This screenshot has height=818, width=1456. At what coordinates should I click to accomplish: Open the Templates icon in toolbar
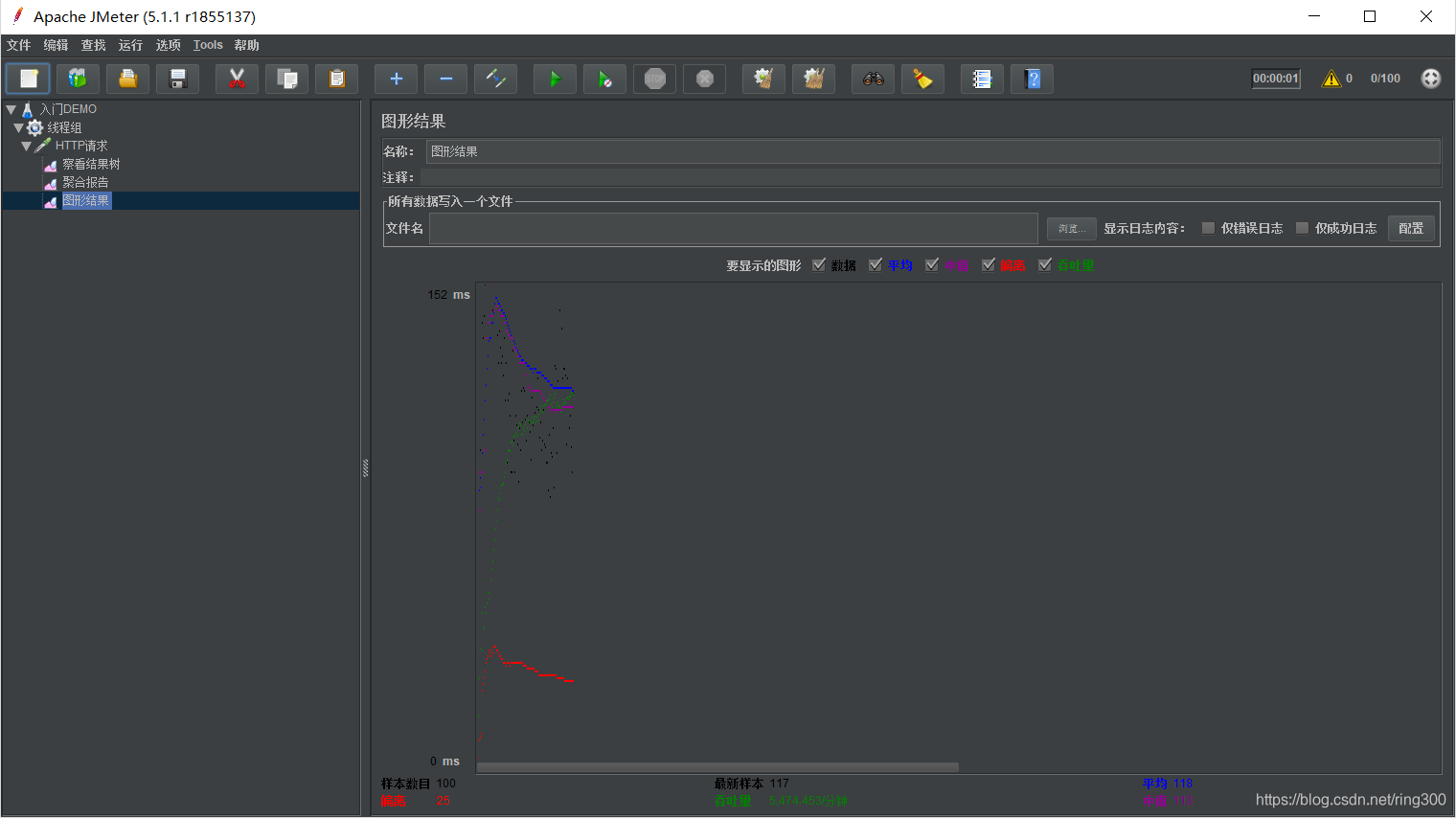point(78,79)
